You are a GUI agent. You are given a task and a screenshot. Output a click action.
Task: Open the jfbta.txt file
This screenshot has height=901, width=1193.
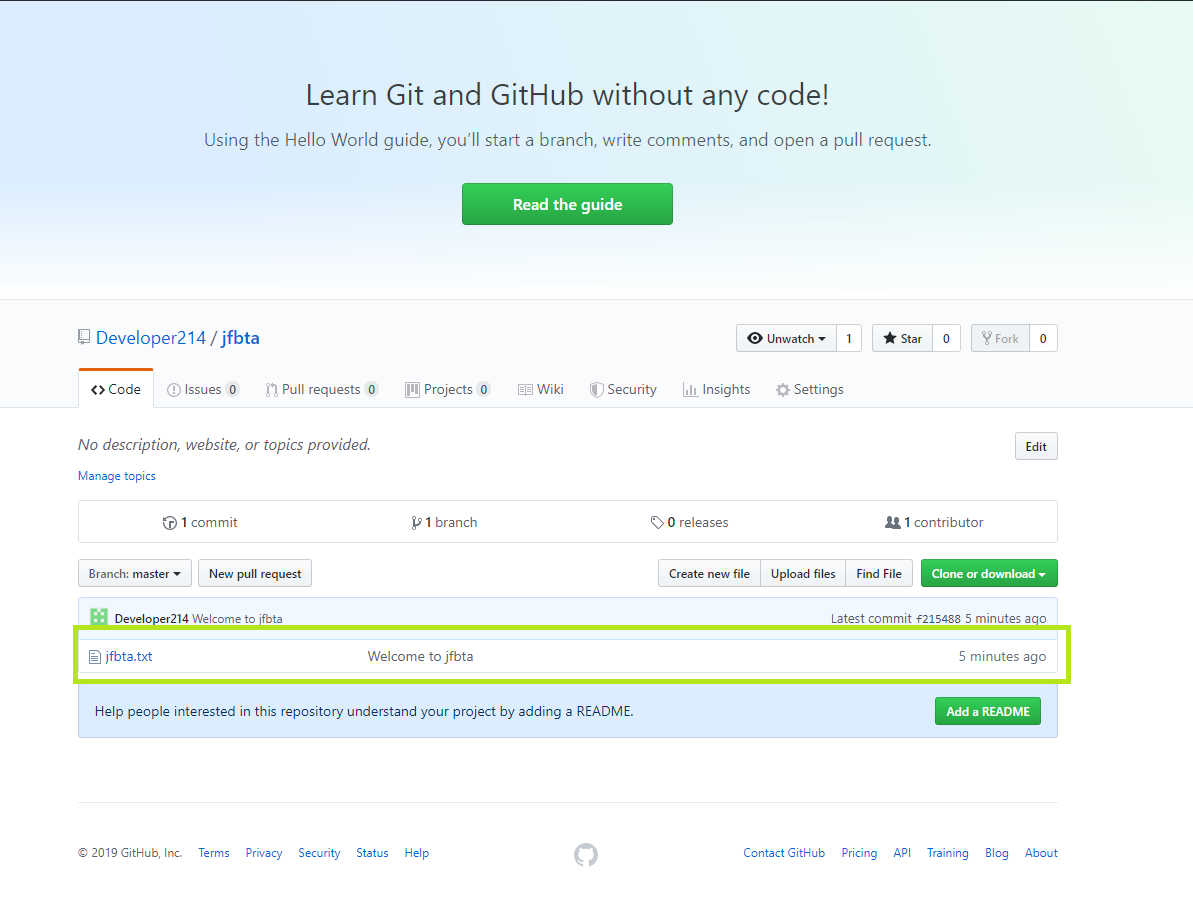tap(129, 656)
